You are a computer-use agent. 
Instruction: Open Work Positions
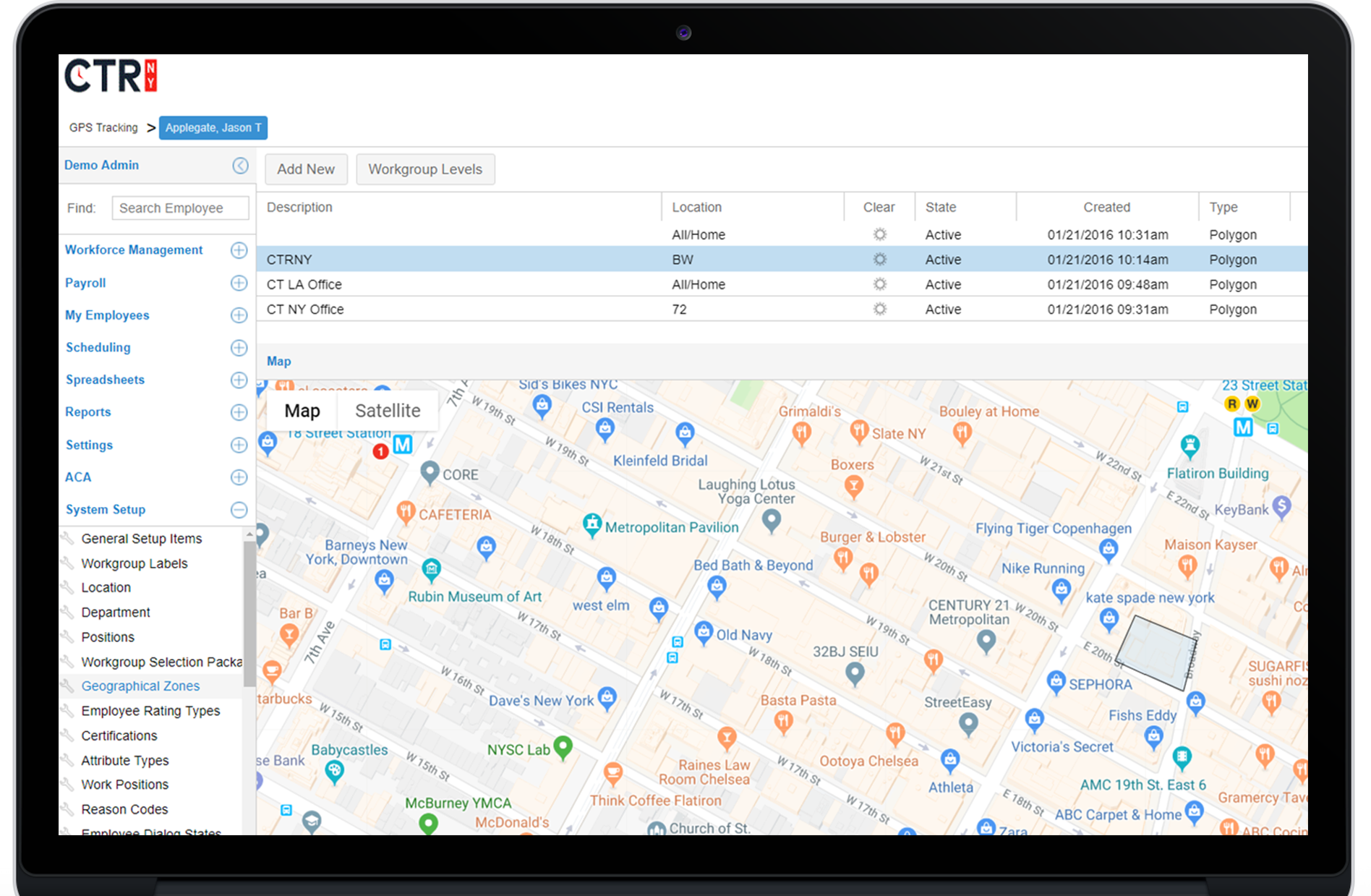coord(125,785)
